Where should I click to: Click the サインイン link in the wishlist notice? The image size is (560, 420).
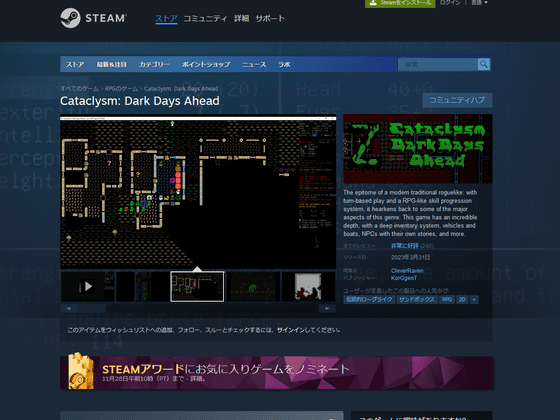290,330
